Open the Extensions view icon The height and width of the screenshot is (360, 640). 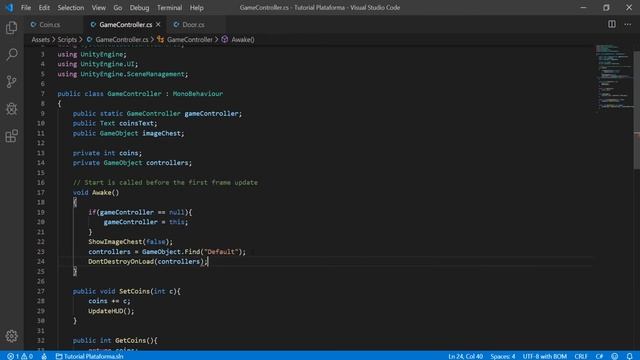(11, 136)
